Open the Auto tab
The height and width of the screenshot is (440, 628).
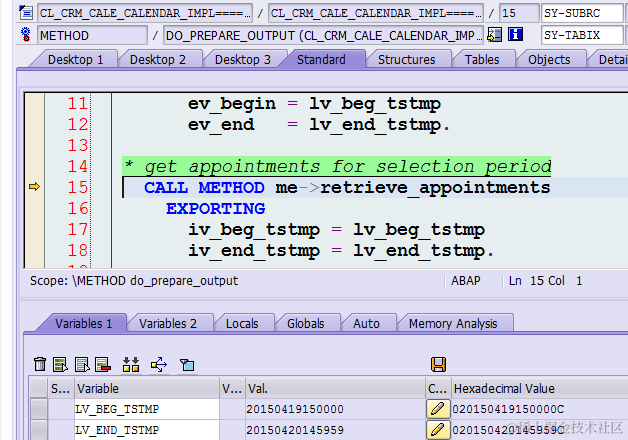[x=366, y=323]
